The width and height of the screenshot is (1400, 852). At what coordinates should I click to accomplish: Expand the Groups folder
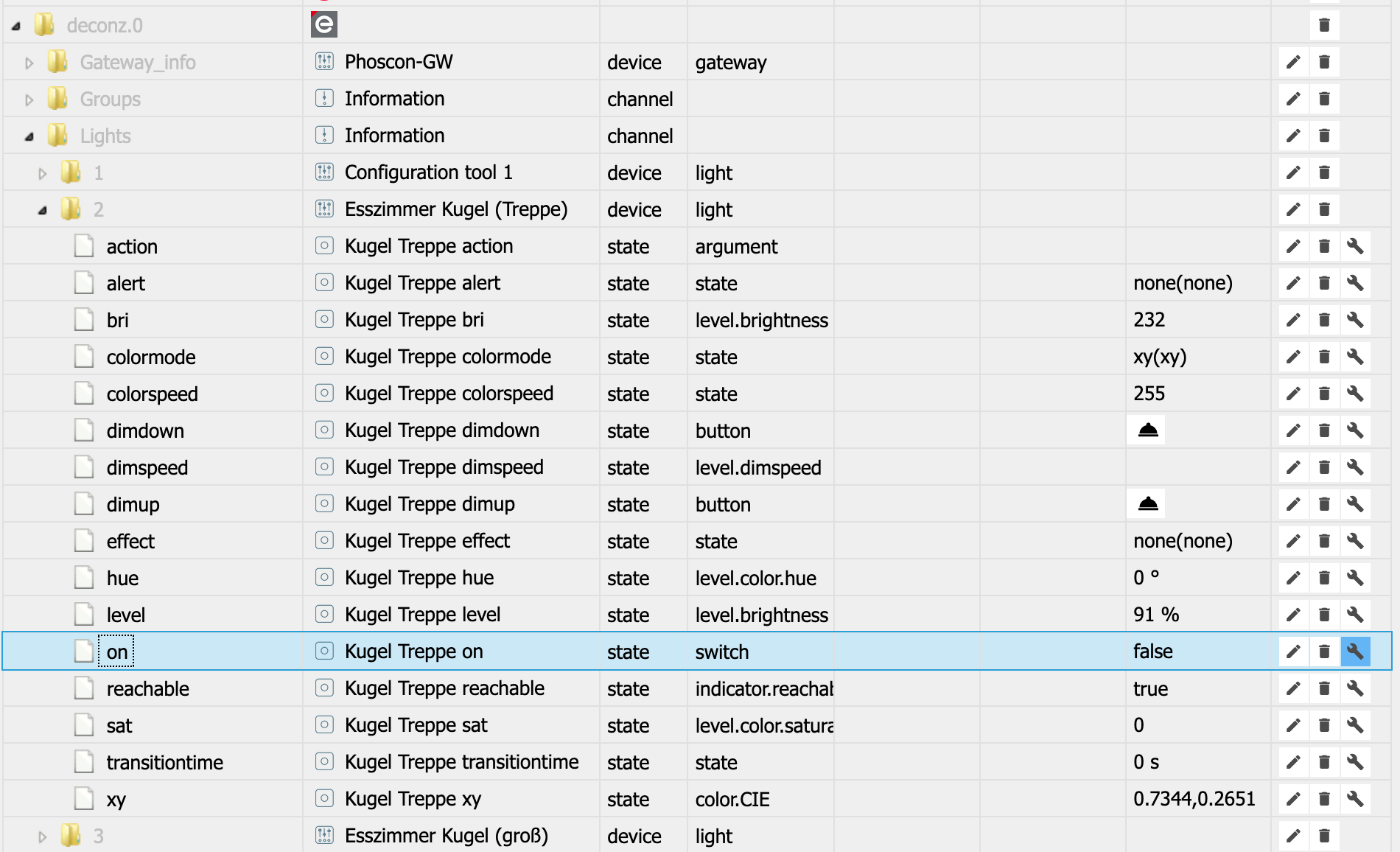[x=29, y=99]
